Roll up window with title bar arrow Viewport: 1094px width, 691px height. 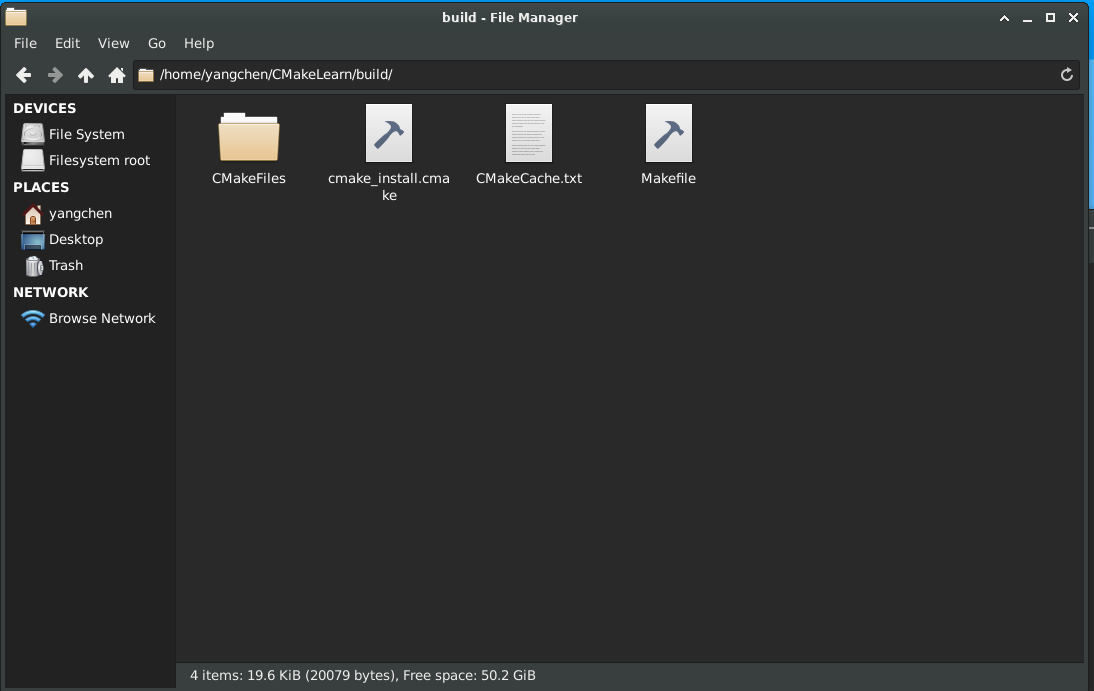click(x=1004, y=18)
